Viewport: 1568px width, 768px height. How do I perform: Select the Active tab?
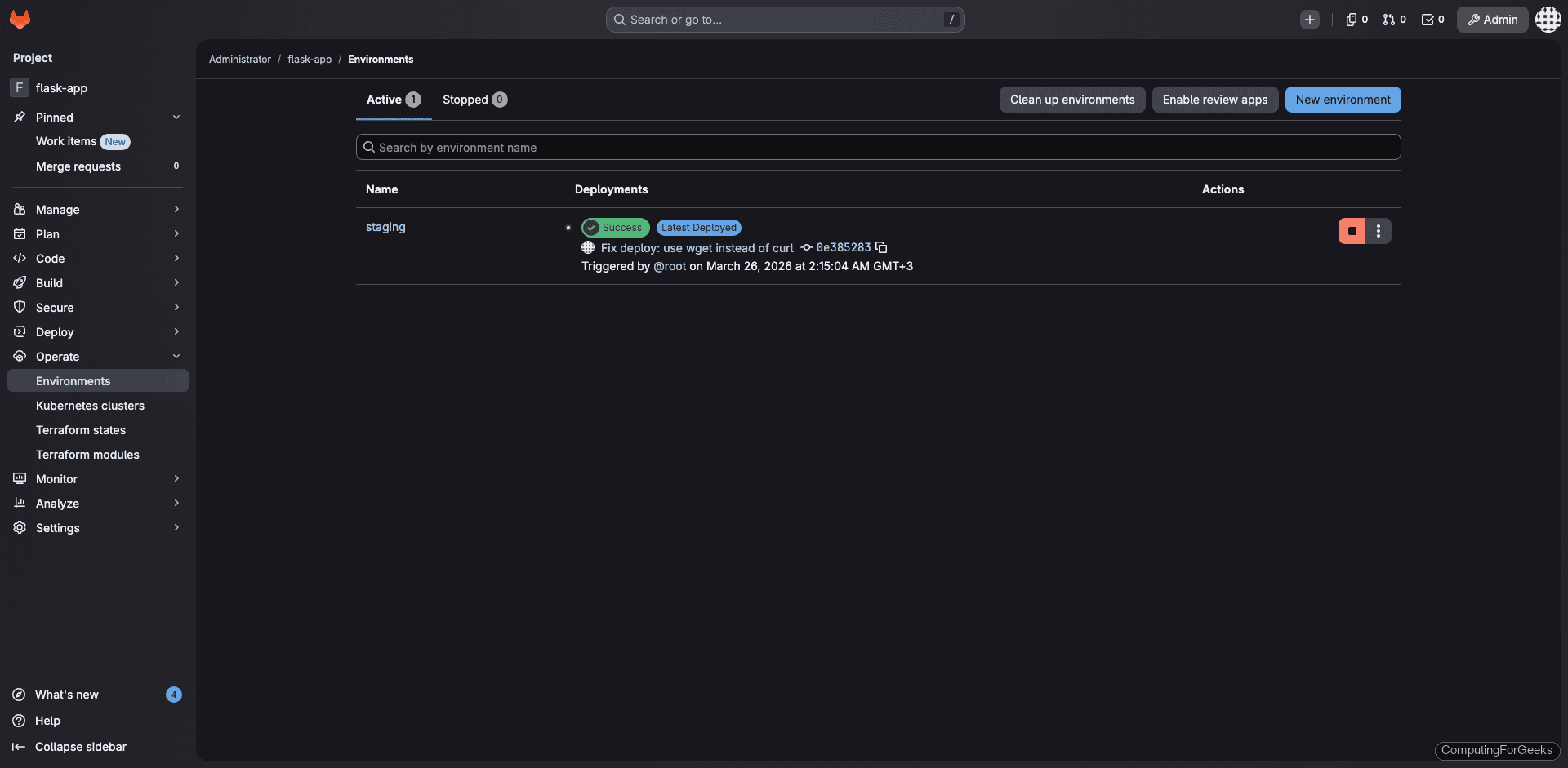point(392,100)
